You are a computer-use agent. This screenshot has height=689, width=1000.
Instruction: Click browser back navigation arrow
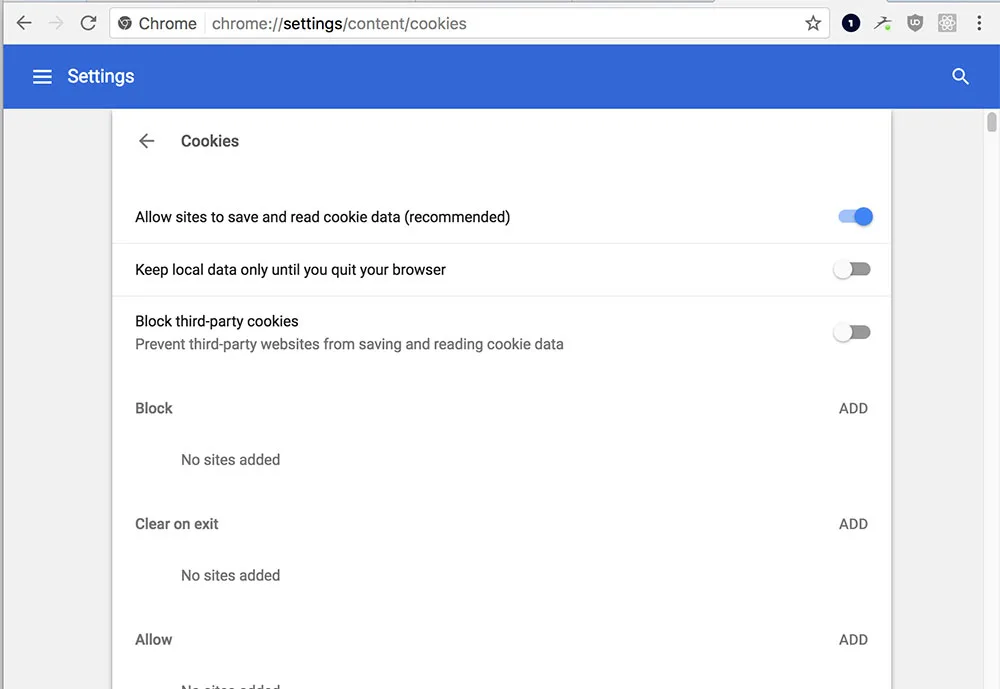coord(24,24)
